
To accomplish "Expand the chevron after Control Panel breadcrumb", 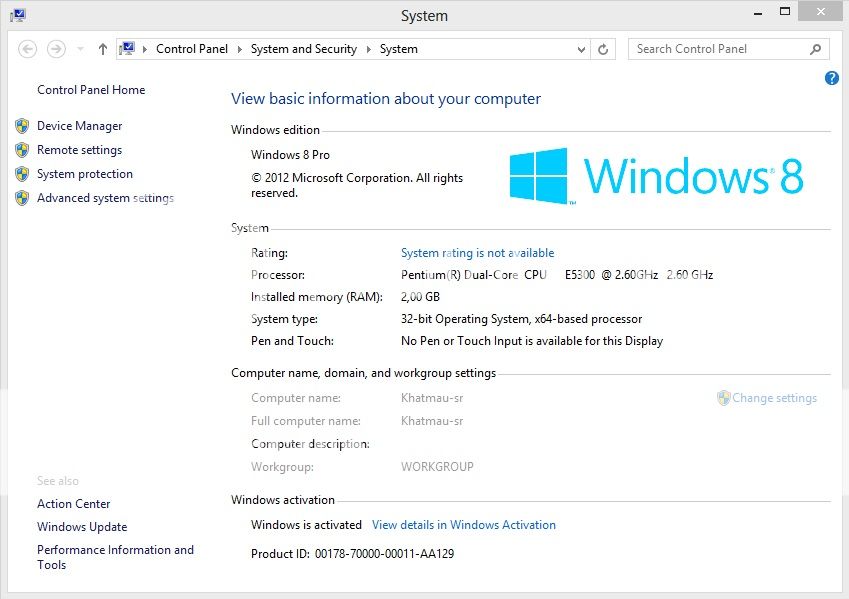I will pyautogui.click(x=240, y=49).
